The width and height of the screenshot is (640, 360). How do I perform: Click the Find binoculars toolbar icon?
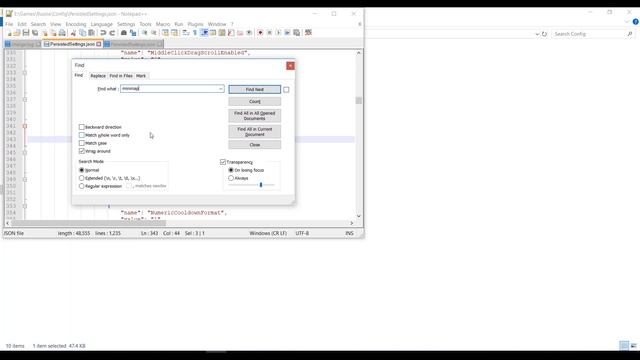point(124,33)
